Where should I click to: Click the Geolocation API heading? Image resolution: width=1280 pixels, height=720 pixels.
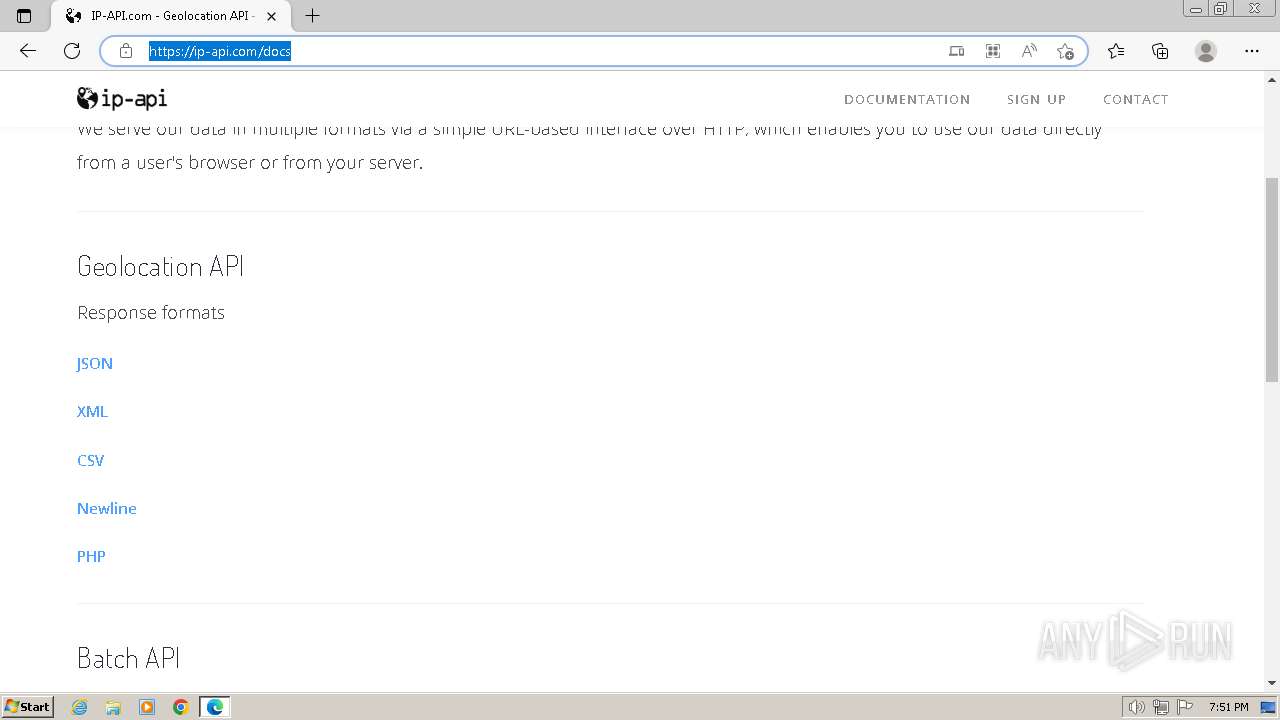[x=160, y=266]
